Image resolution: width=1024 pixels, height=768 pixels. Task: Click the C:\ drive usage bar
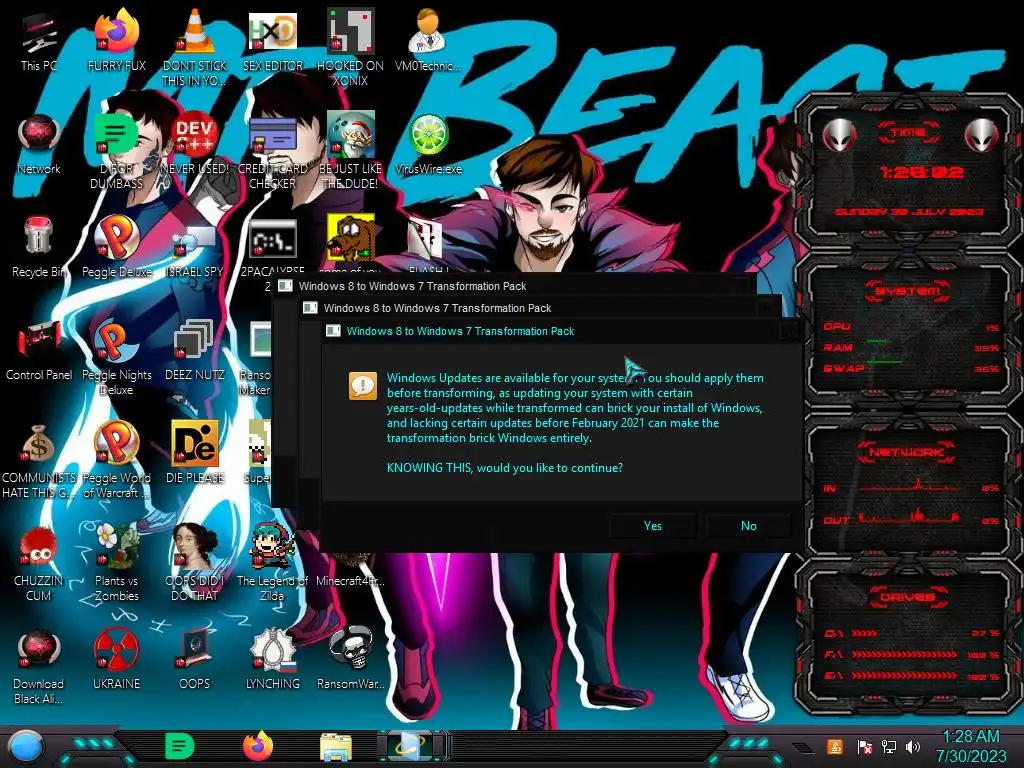coord(864,633)
